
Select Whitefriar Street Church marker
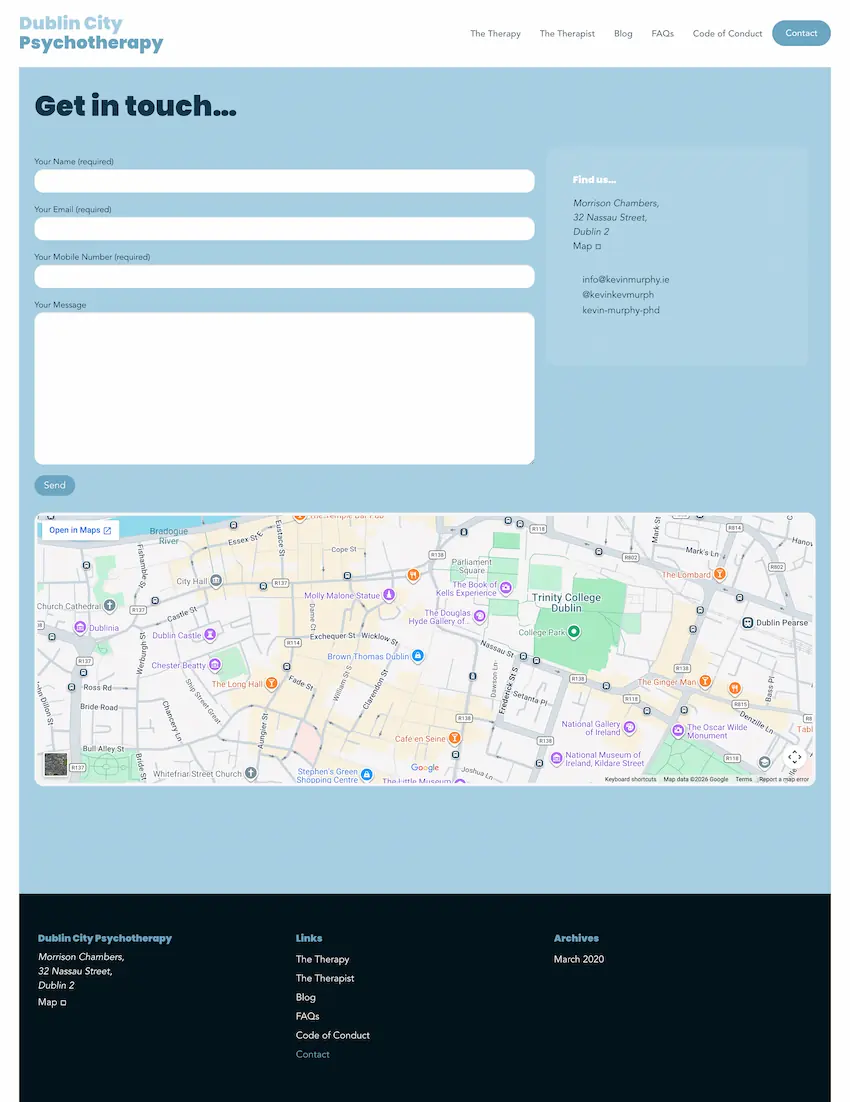pos(250,773)
